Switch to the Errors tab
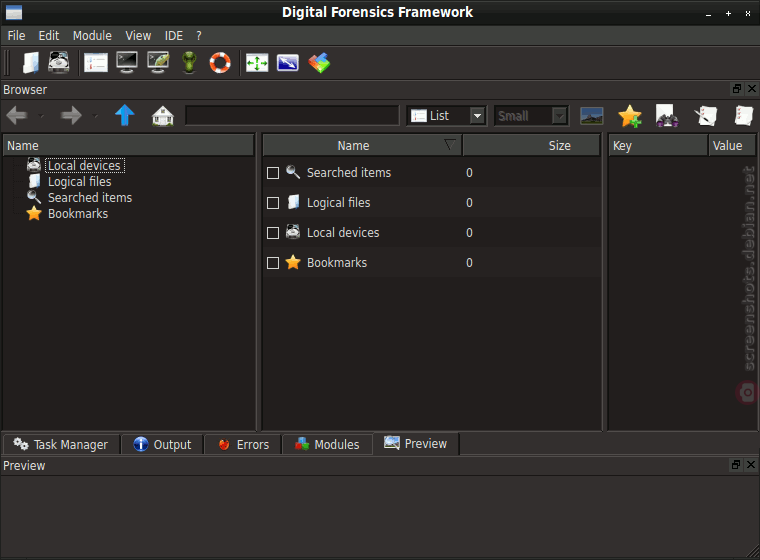760x560 pixels. pos(243,445)
